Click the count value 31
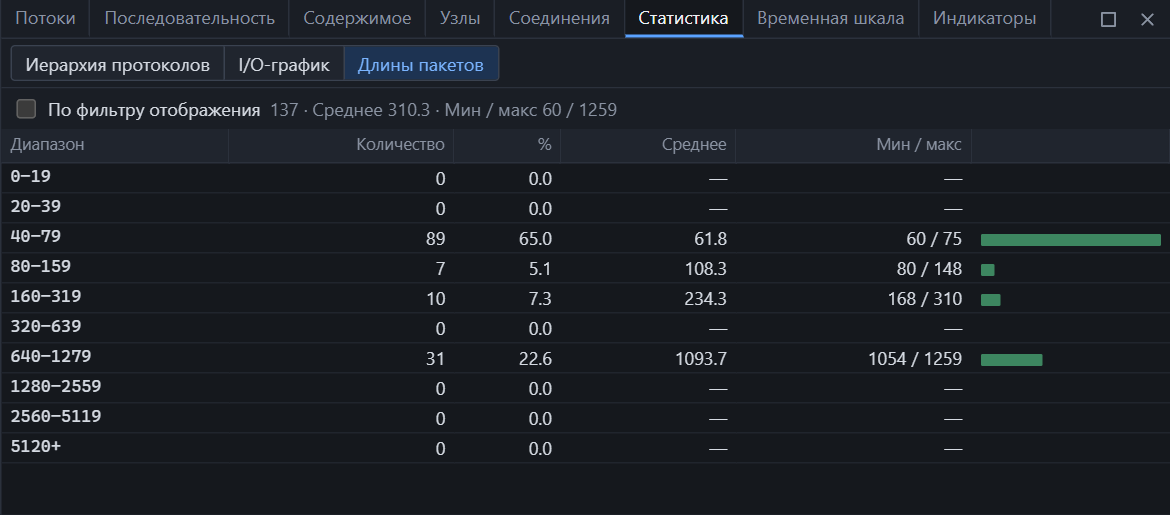This screenshot has height=515, width=1170. pyautogui.click(x=436, y=359)
